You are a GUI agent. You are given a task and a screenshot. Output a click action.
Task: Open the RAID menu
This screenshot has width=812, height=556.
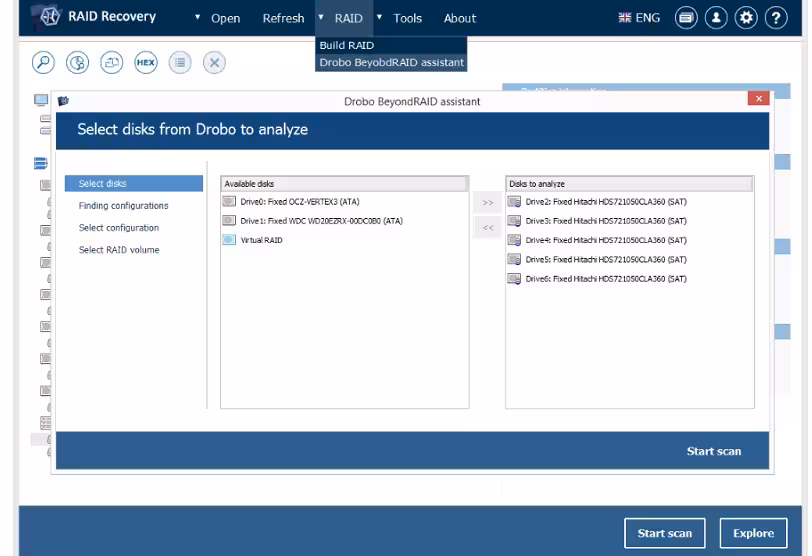pos(349,18)
